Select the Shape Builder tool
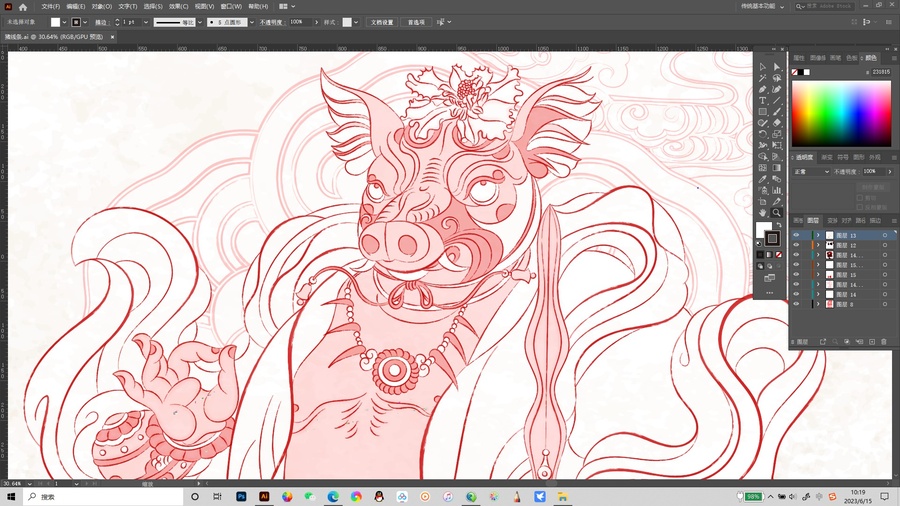 [x=762, y=157]
